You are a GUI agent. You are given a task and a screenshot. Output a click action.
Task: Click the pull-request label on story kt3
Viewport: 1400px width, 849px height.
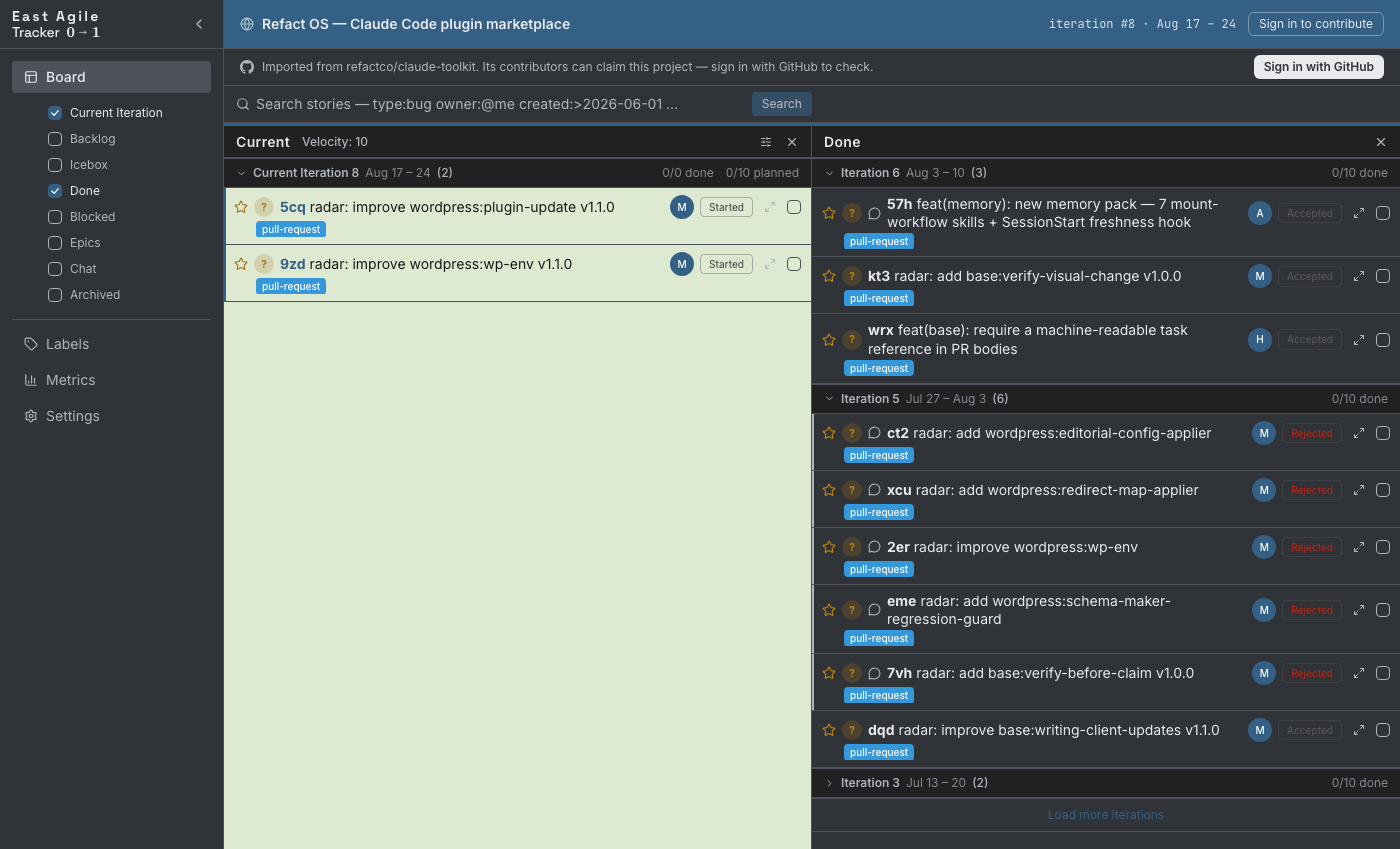(878, 298)
